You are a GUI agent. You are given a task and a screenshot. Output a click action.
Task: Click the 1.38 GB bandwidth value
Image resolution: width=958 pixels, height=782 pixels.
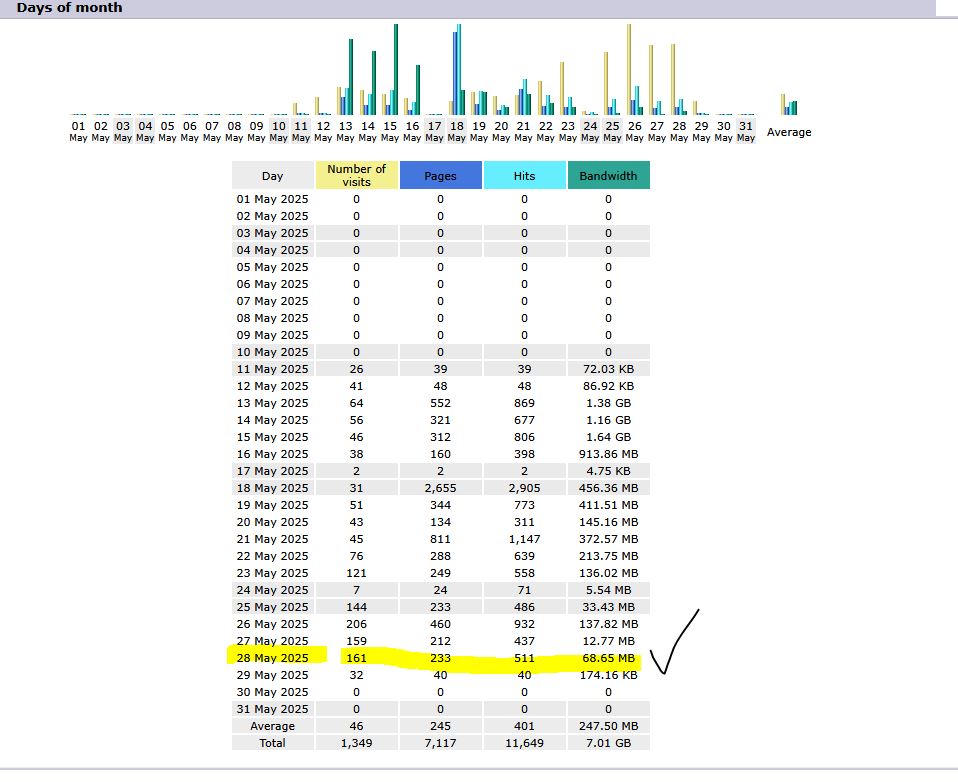coord(609,403)
